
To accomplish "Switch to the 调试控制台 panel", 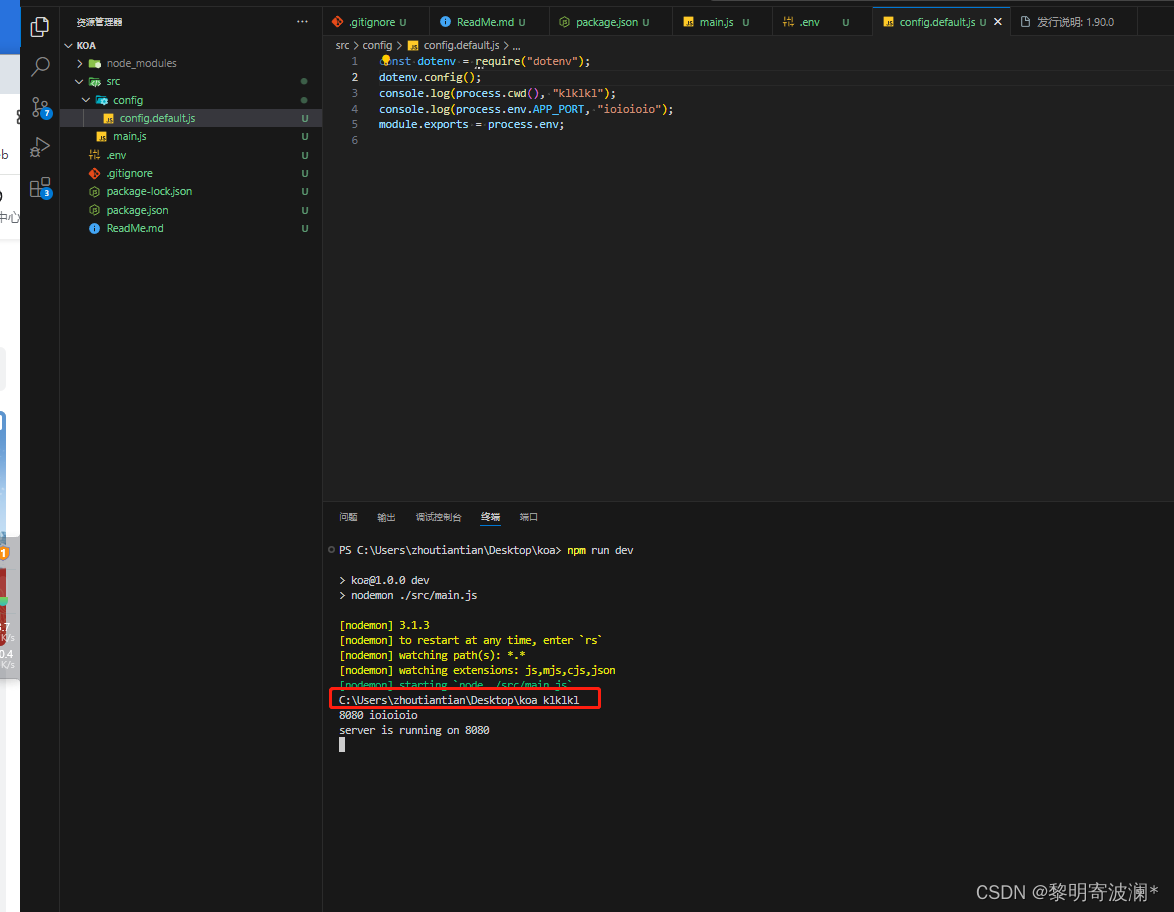I will pyautogui.click(x=438, y=517).
